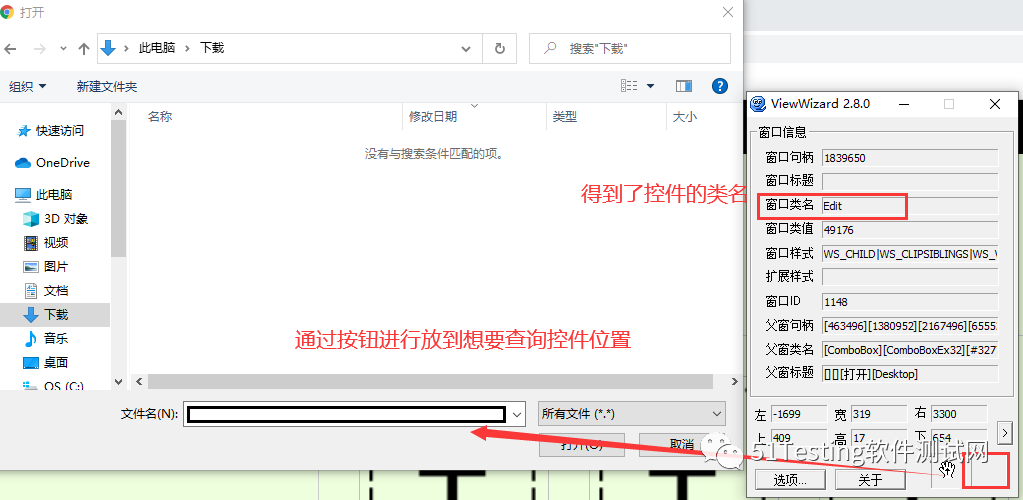Click the 窗口类值 field 49176
The height and width of the screenshot is (500, 1023).
click(x=910, y=230)
